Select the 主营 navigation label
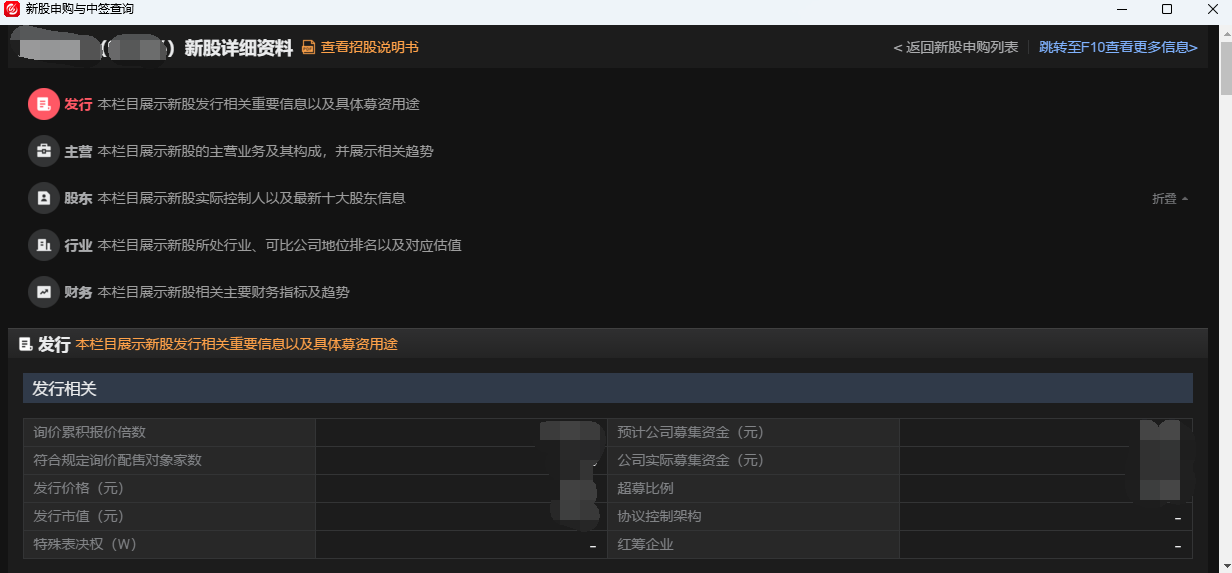 pyautogui.click(x=78, y=151)
